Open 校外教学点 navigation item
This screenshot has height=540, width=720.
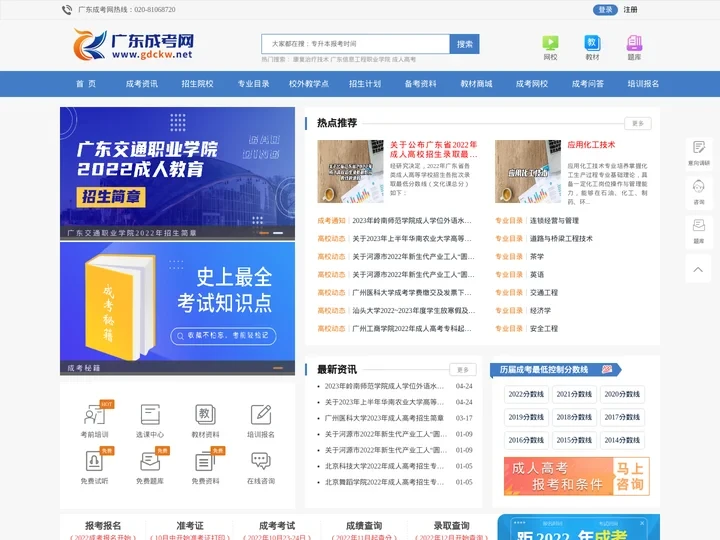click(309, 84)
